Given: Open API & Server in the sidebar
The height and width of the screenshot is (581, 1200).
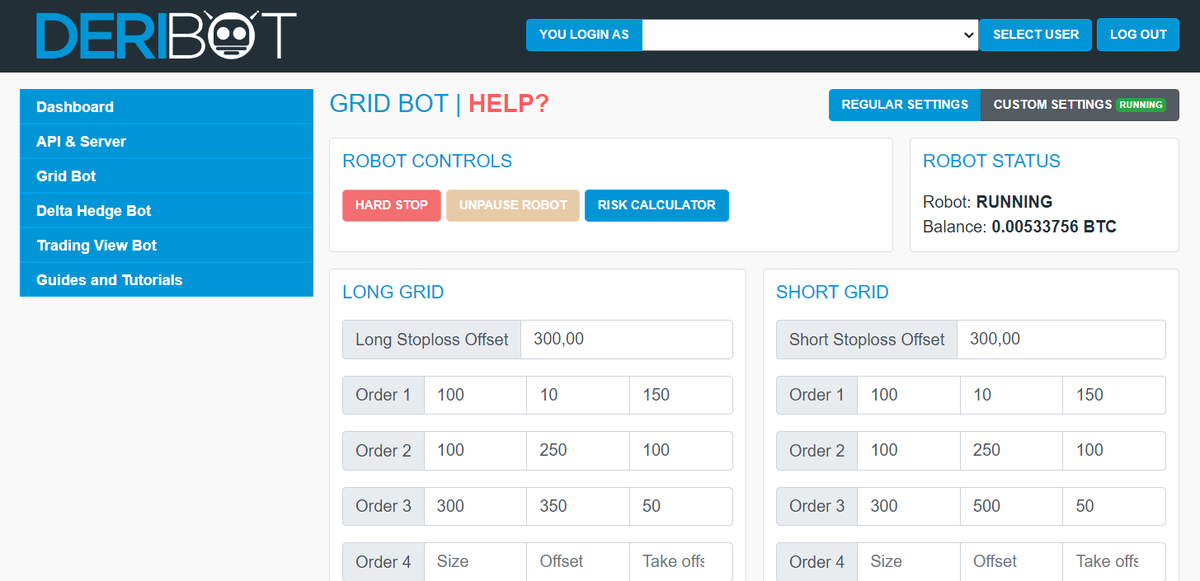Looking at the screenshot, I should coord(166,142).
